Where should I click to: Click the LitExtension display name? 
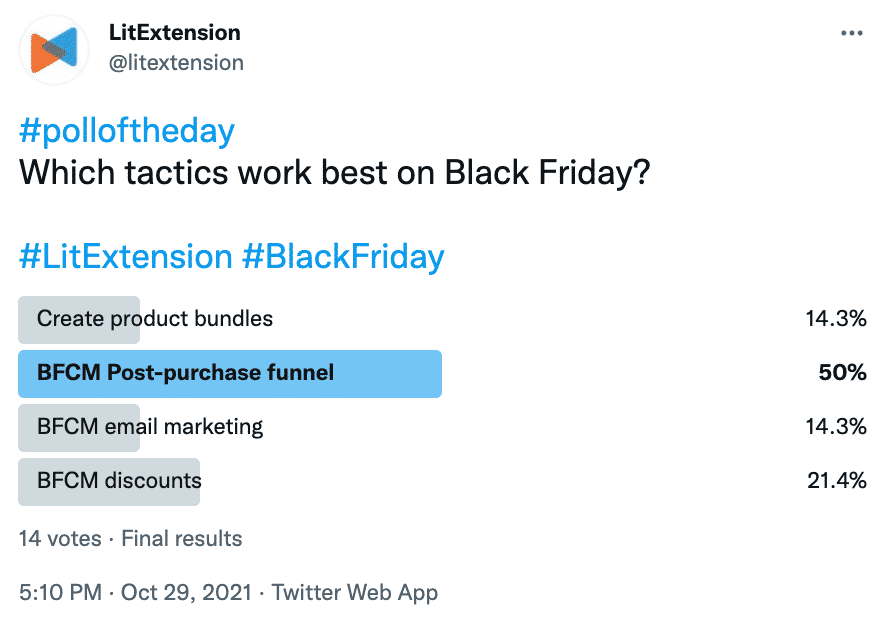(175, 33)
